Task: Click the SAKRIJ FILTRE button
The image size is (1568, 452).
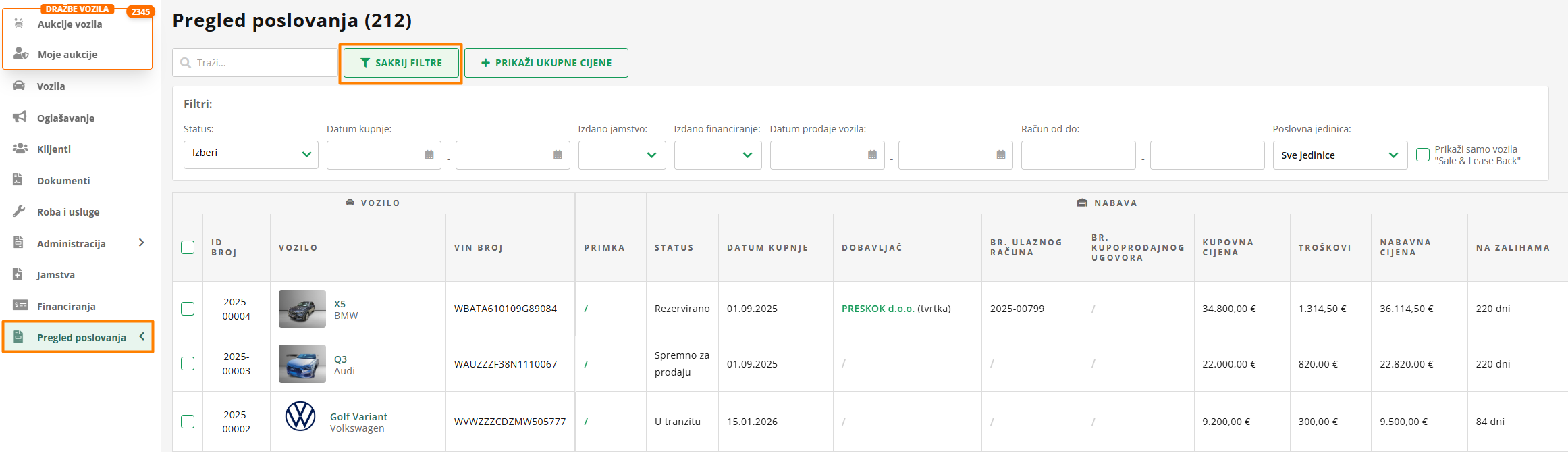Action: coord(401,63)
